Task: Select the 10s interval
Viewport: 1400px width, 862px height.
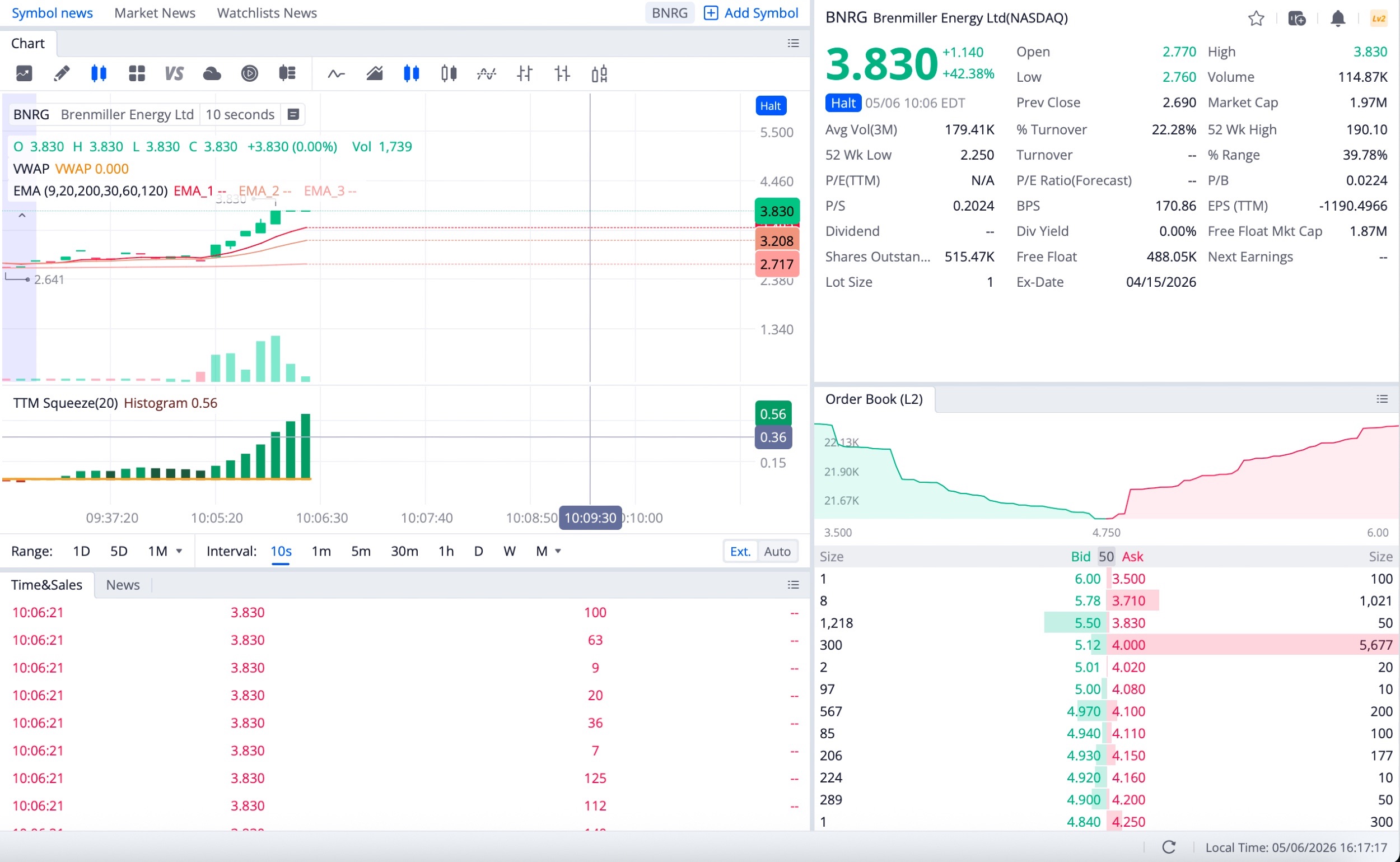Action: 281,551
